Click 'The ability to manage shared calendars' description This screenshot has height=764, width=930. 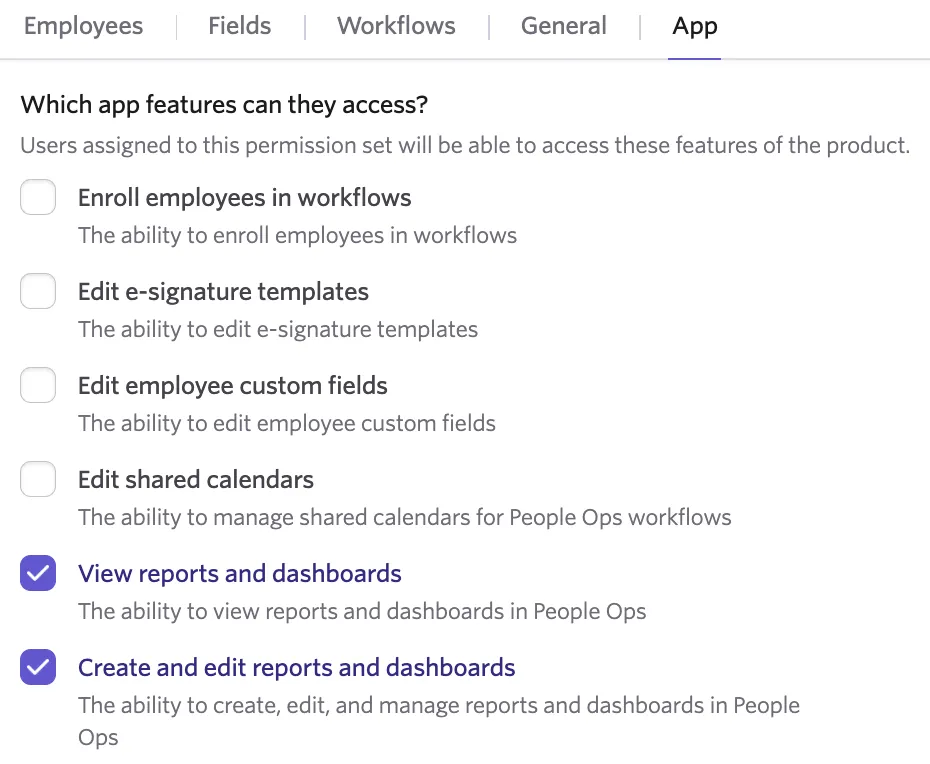tap(405, 517)
